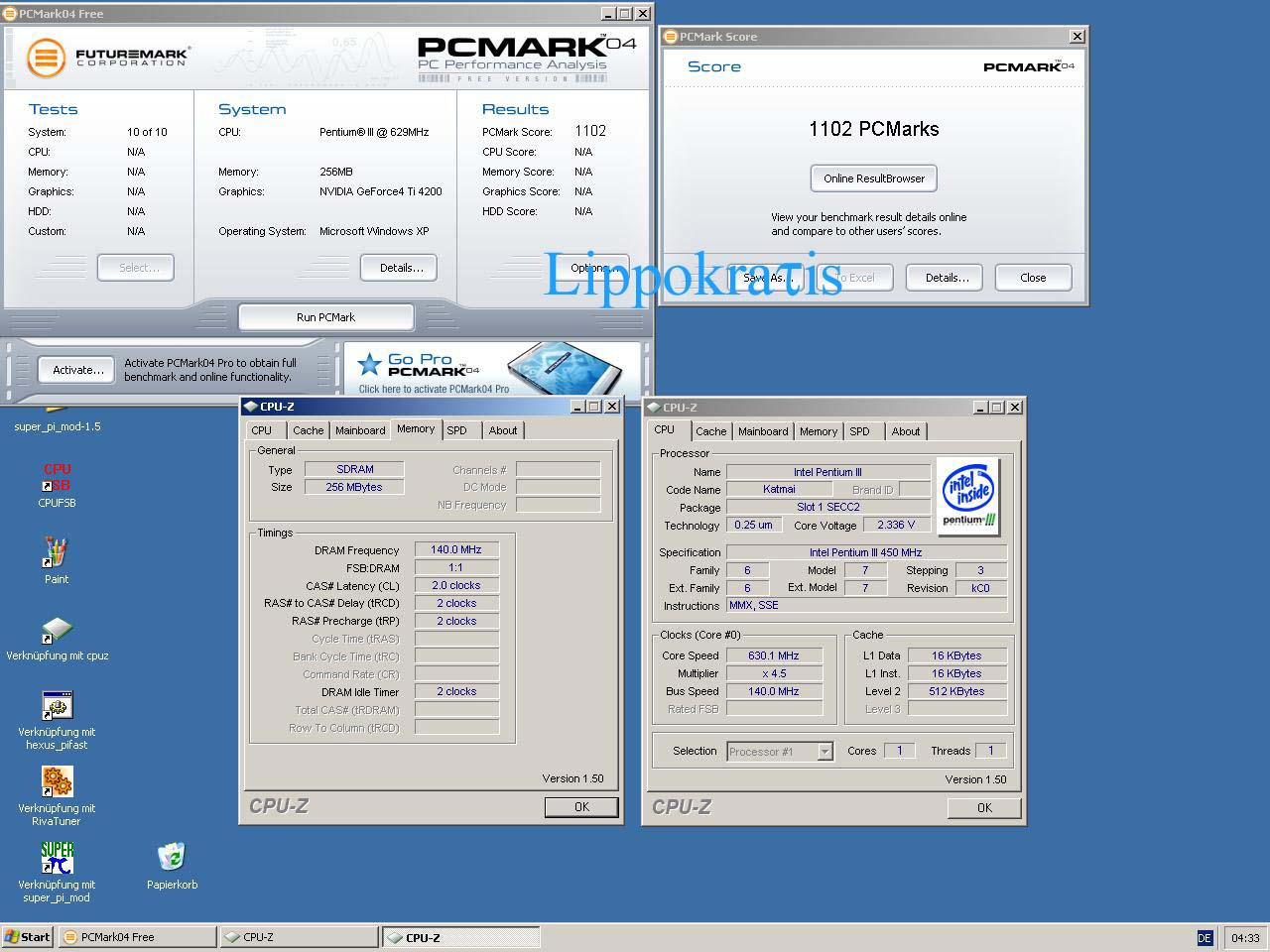
Task: Open SPD tab in Memory CPU-Z window
Action: (456, 430)
